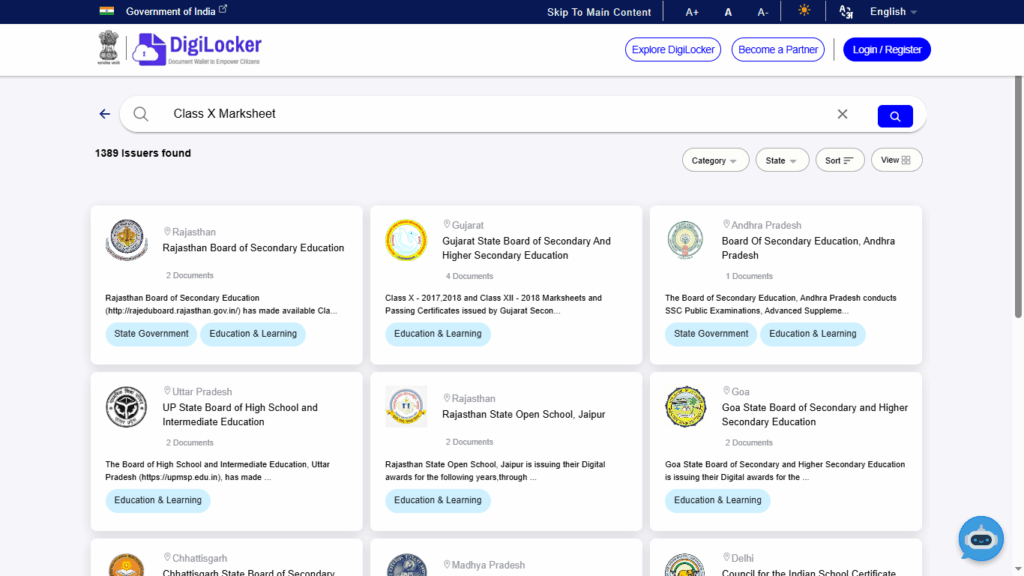Open Explore DigiLocker
This screenshot has width=1024, height=576.
click(x=673, y=50)
